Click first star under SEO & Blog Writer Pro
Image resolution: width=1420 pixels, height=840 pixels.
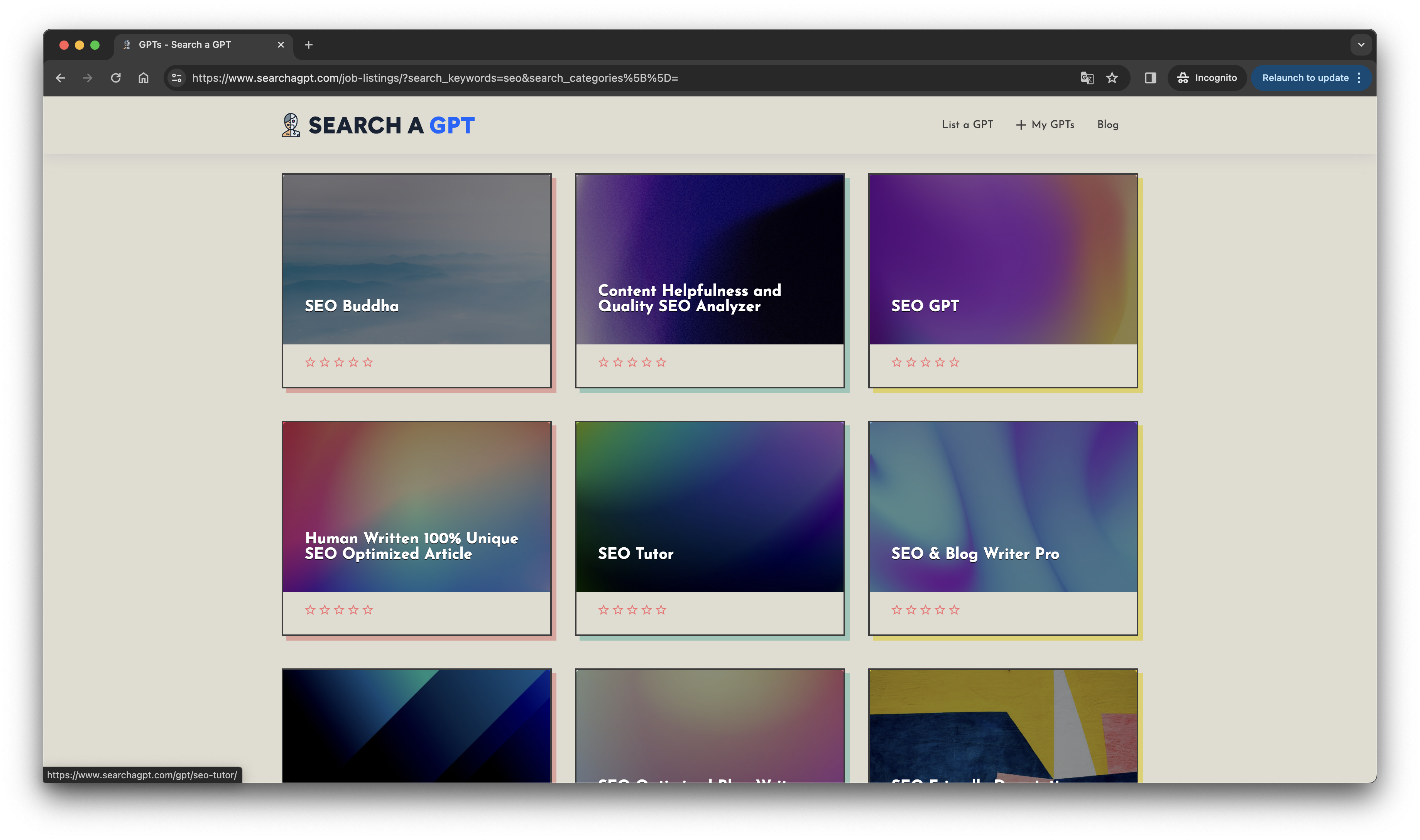tap(897, 610)
